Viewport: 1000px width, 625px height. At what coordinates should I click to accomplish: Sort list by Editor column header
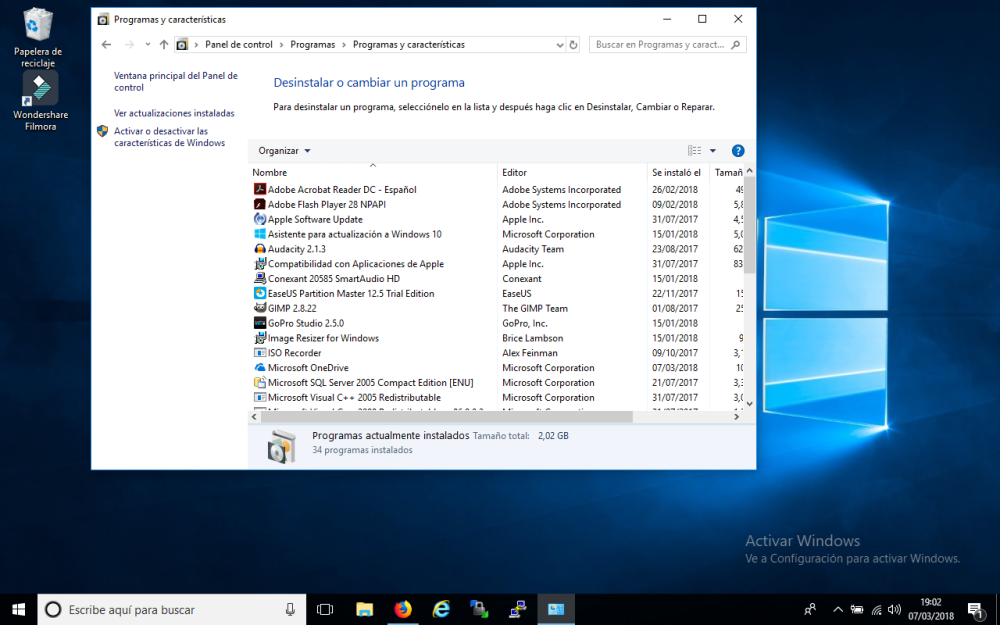(572, 172)
